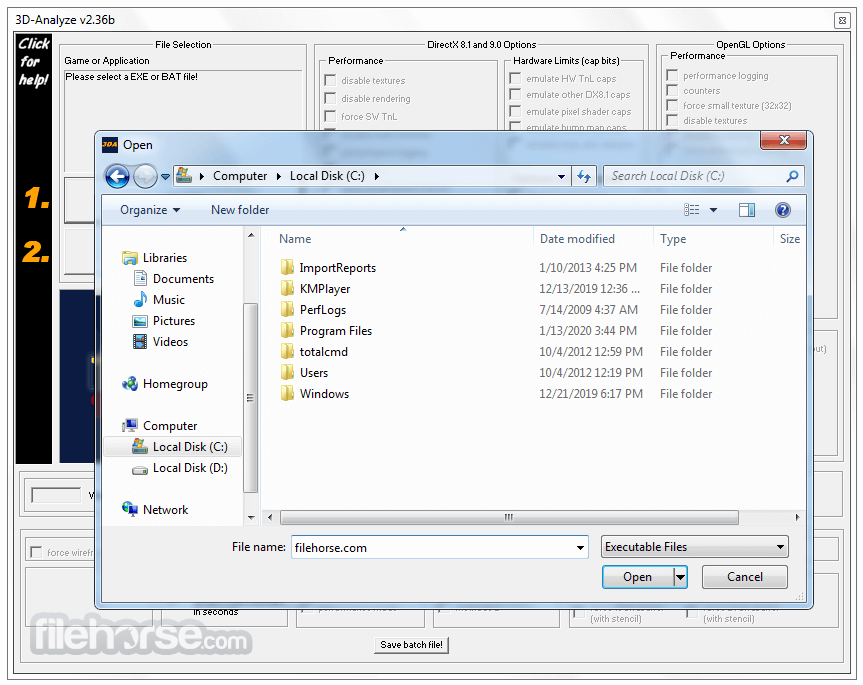Open the Organize menu
Viewport: 863px width, 685px height.
click(150, 210)
